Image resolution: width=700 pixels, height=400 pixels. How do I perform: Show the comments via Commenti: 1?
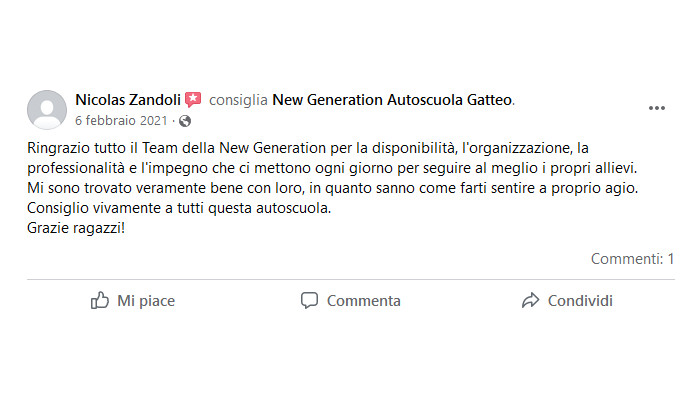coord(633,258)
